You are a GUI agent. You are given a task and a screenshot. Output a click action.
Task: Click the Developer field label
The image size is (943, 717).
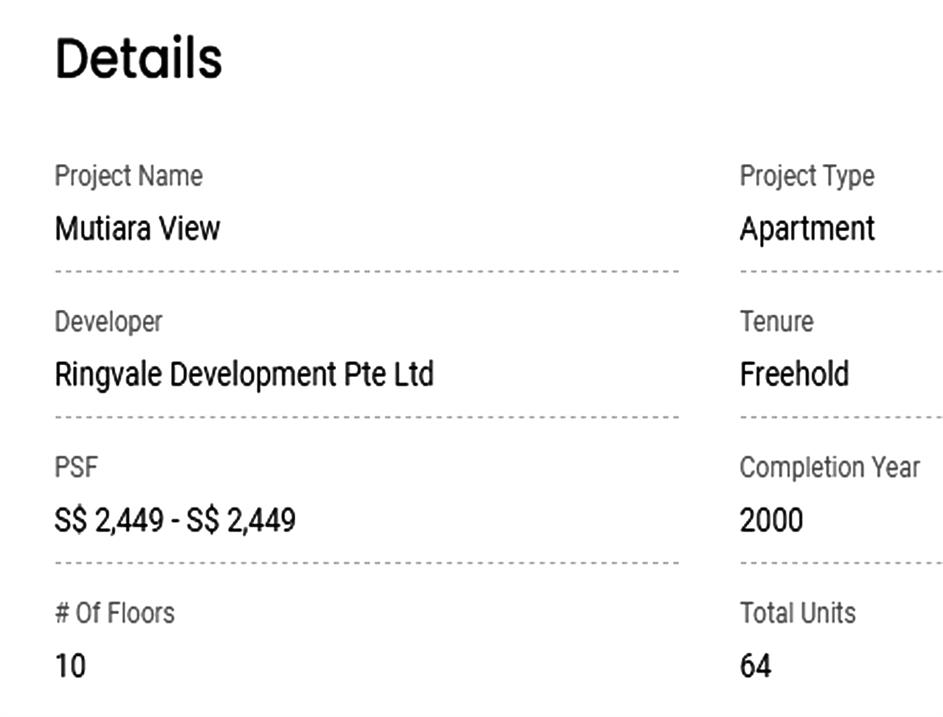(108, 322)
